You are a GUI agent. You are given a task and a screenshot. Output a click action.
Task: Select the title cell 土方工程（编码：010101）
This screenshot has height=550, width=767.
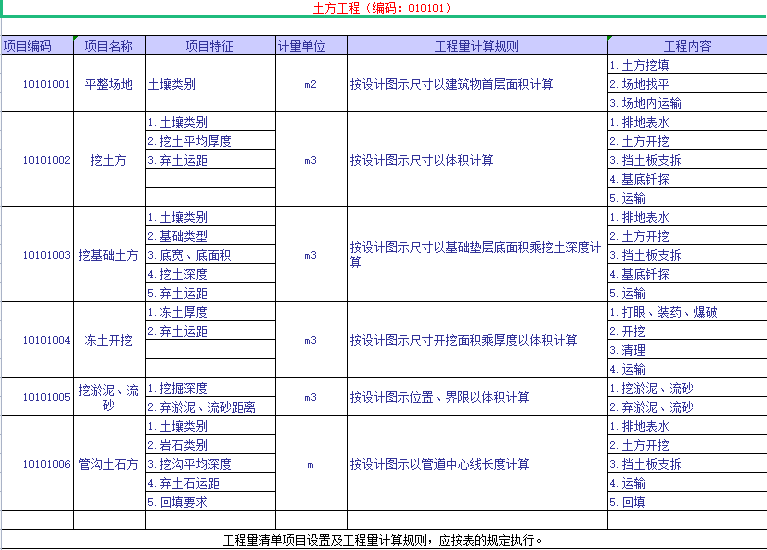[382, 8]
